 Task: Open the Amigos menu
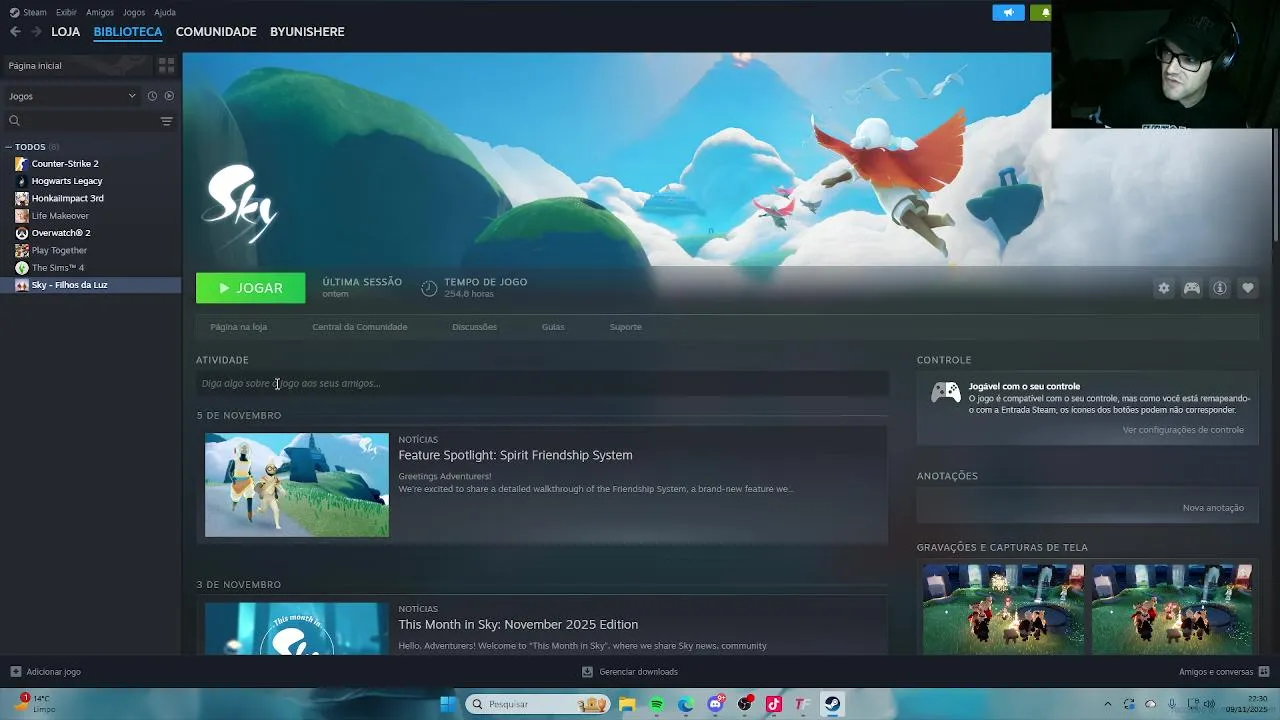point(100,12)
